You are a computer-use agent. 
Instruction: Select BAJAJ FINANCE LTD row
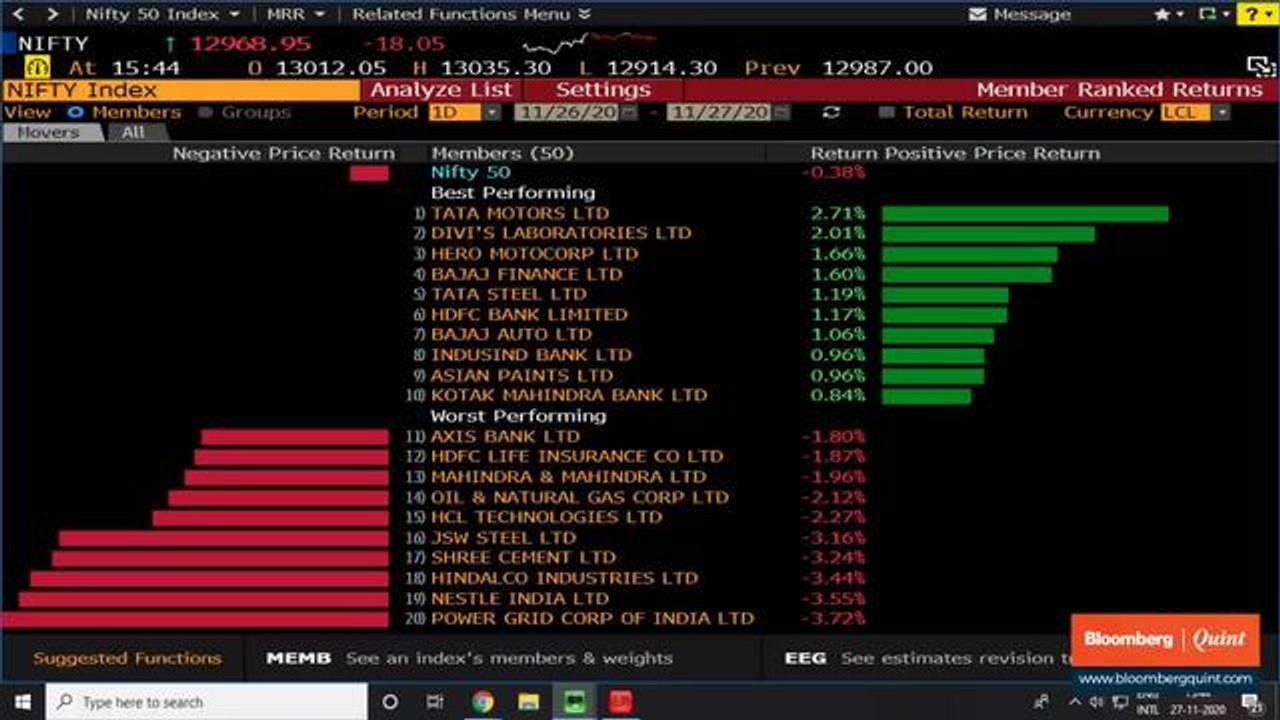pos(526,274)
